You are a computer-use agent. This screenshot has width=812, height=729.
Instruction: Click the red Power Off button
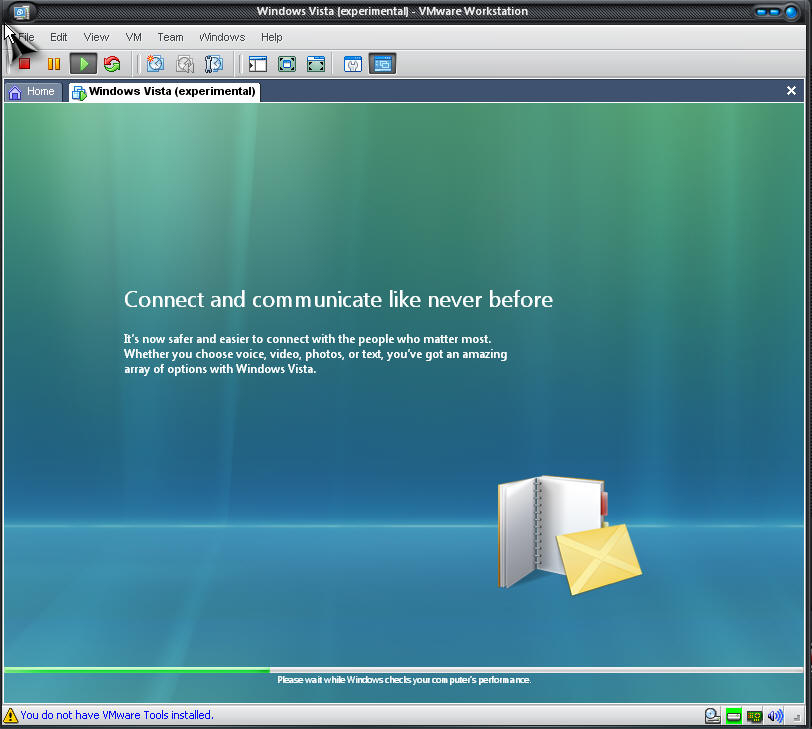[24, 64]
